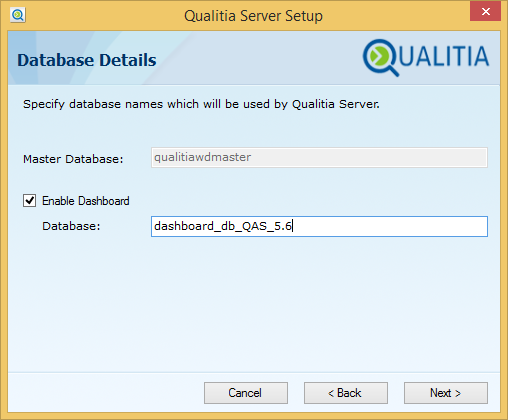Click the qualitiawdmaster text value
The height and width of the screenshot is (420, 508).
click(x=202, y=157)
